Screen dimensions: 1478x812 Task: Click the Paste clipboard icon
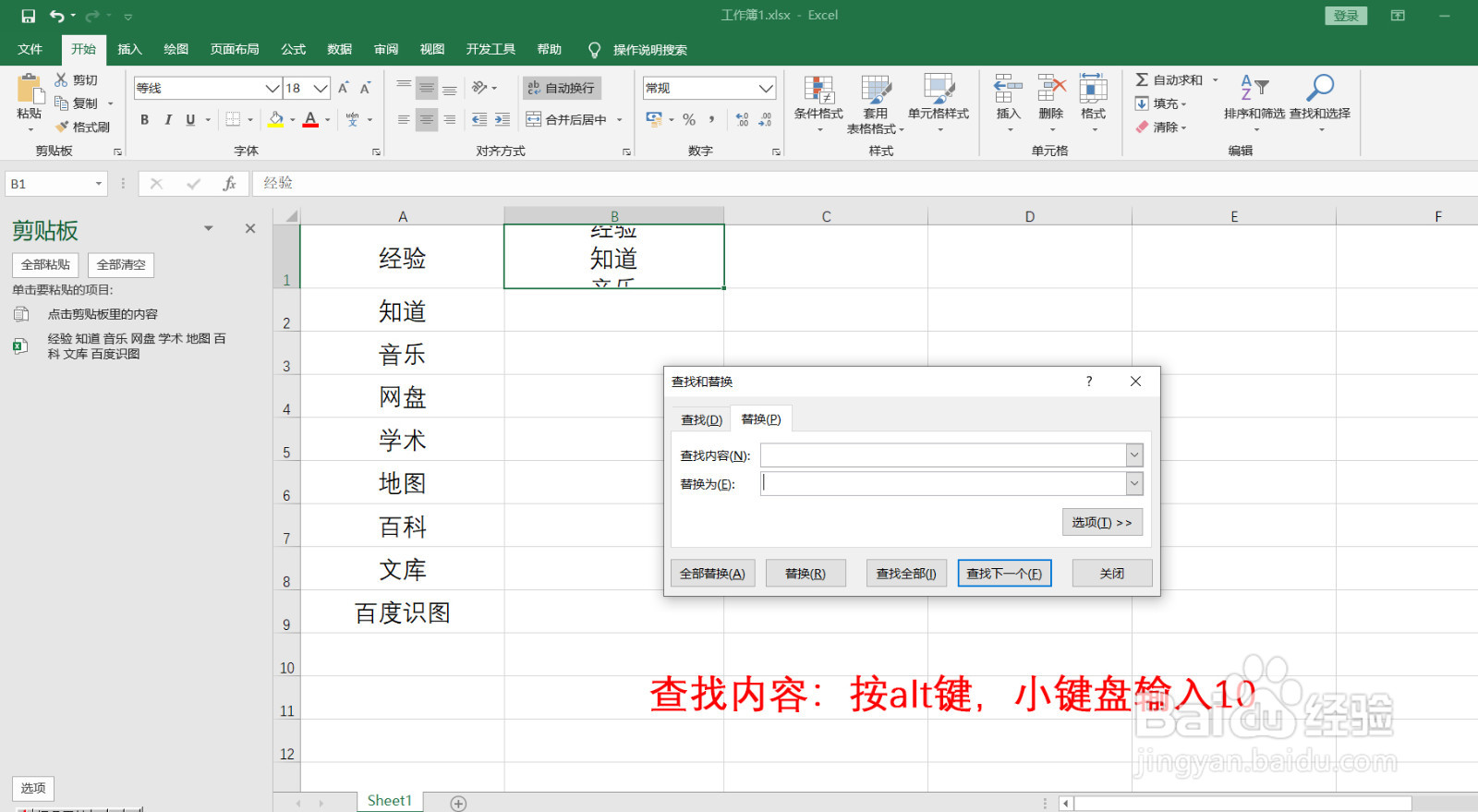pos(30,90)
